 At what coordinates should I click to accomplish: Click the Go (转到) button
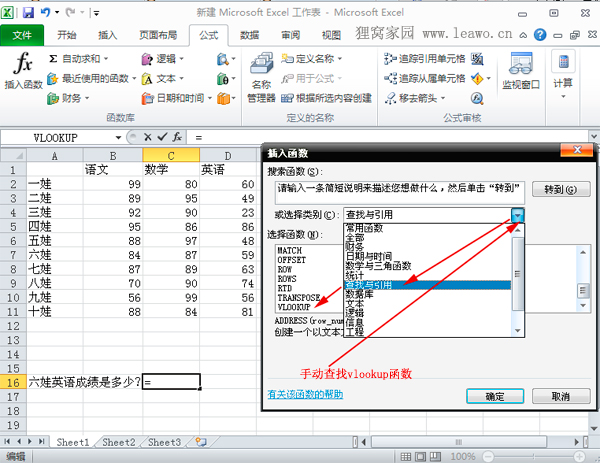[561, 189]
